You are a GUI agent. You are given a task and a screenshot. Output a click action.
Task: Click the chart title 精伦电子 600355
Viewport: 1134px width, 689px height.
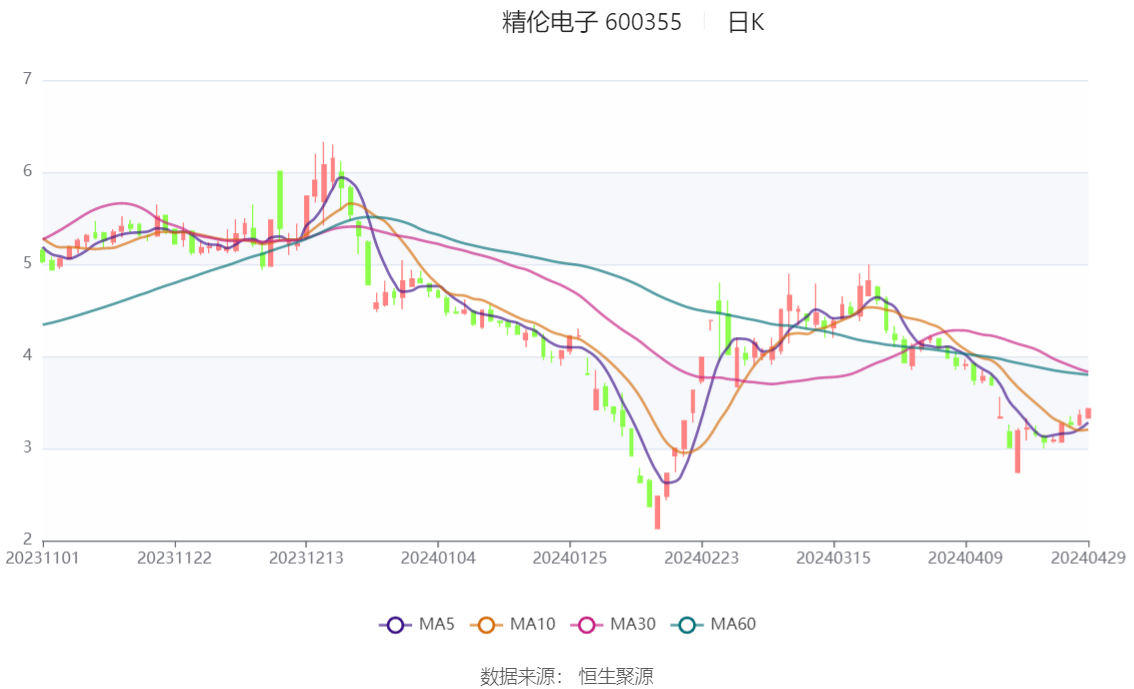[592, 22]
